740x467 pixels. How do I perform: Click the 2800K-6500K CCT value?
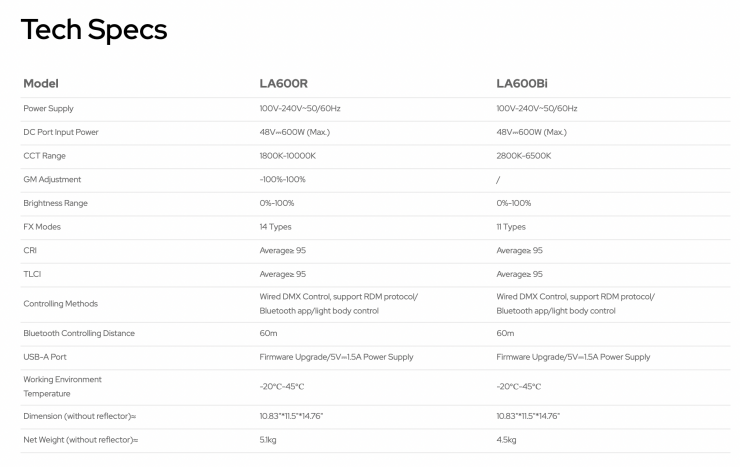[523, 156]
